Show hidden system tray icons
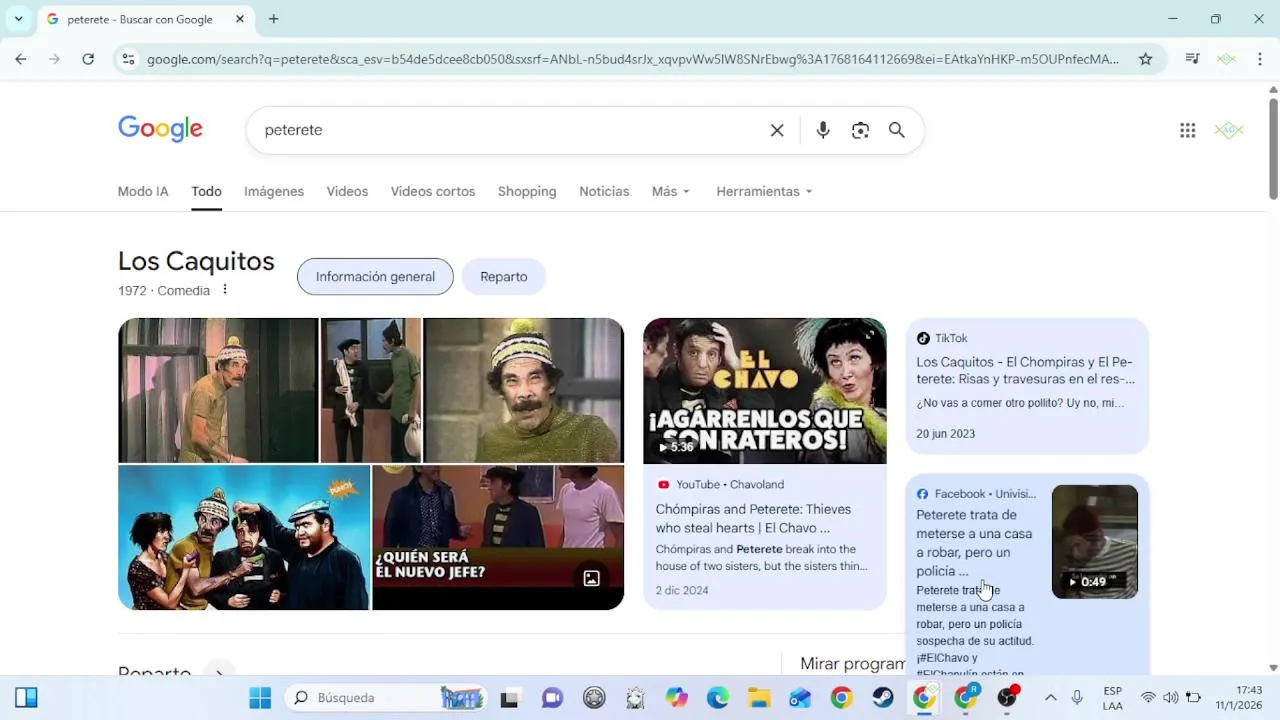The width and height of the screenshot is (1280, 720). pos(1051,697)
